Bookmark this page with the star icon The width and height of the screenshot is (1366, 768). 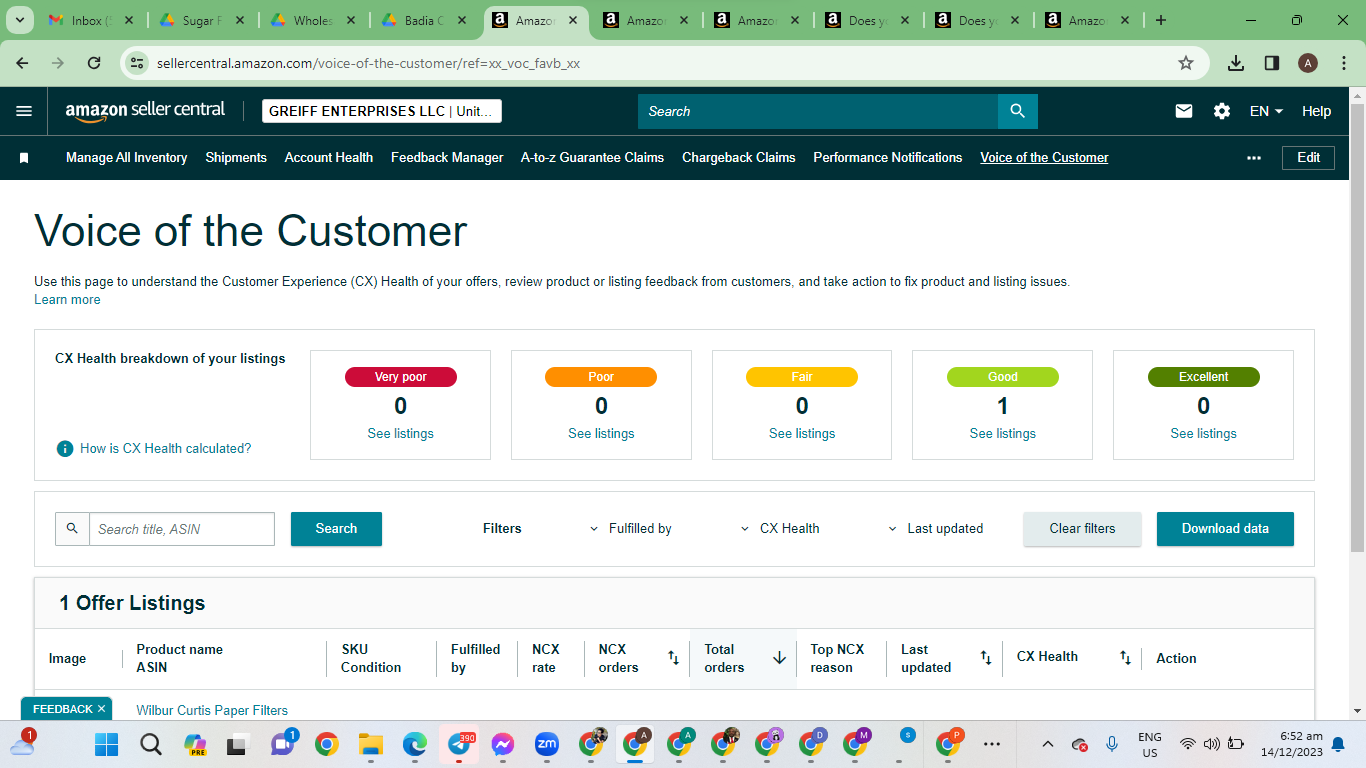(x=1186, y=63)
